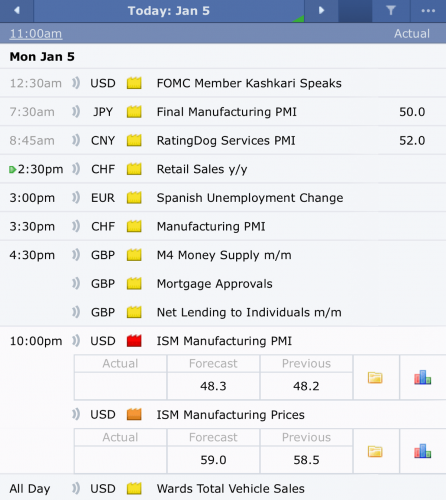Open the M4 Money Supply m/m event

click(223, 255)
